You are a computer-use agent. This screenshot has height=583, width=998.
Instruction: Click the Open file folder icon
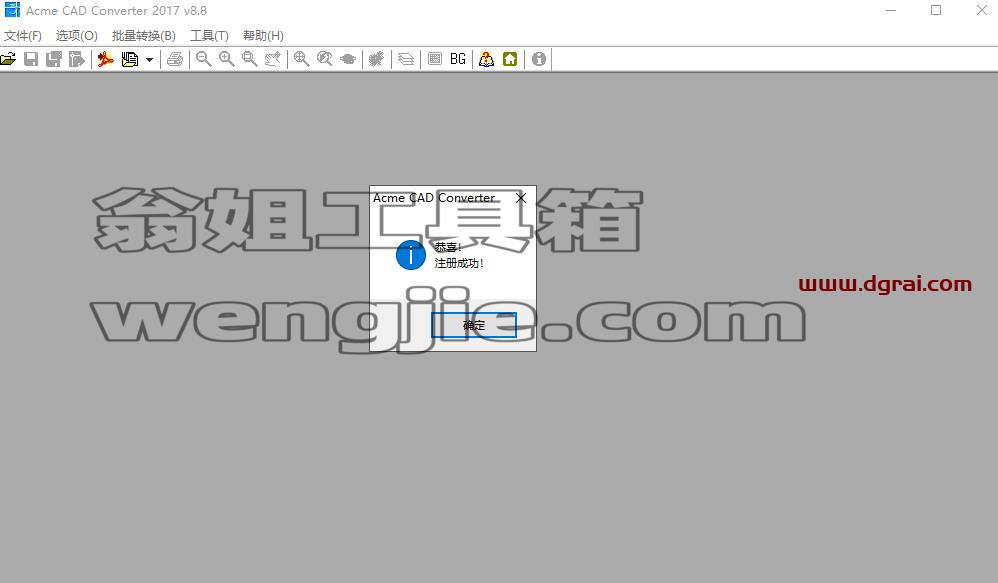click(x=8, y=59)
